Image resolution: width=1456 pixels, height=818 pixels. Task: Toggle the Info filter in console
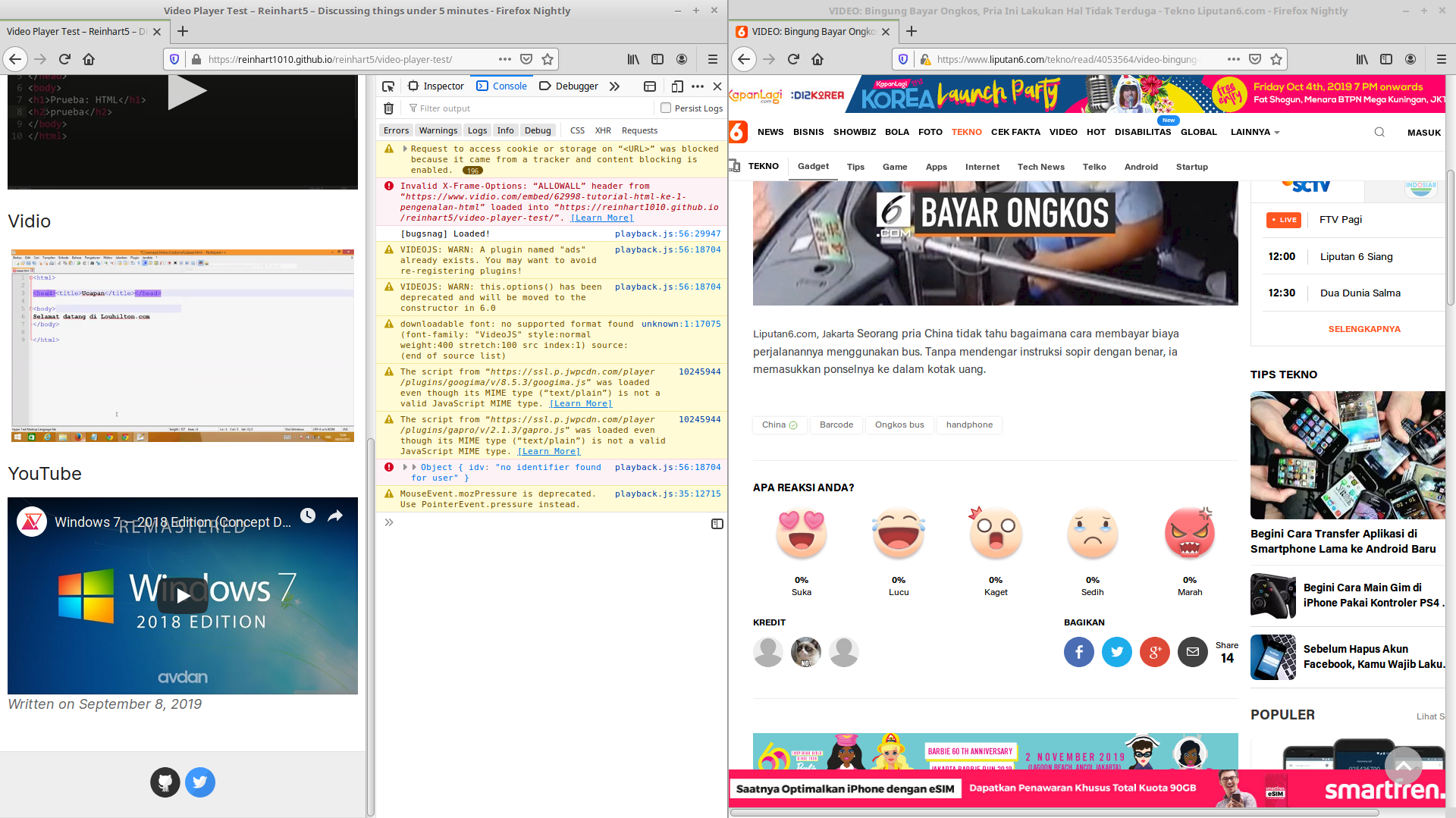pos(506,130)
